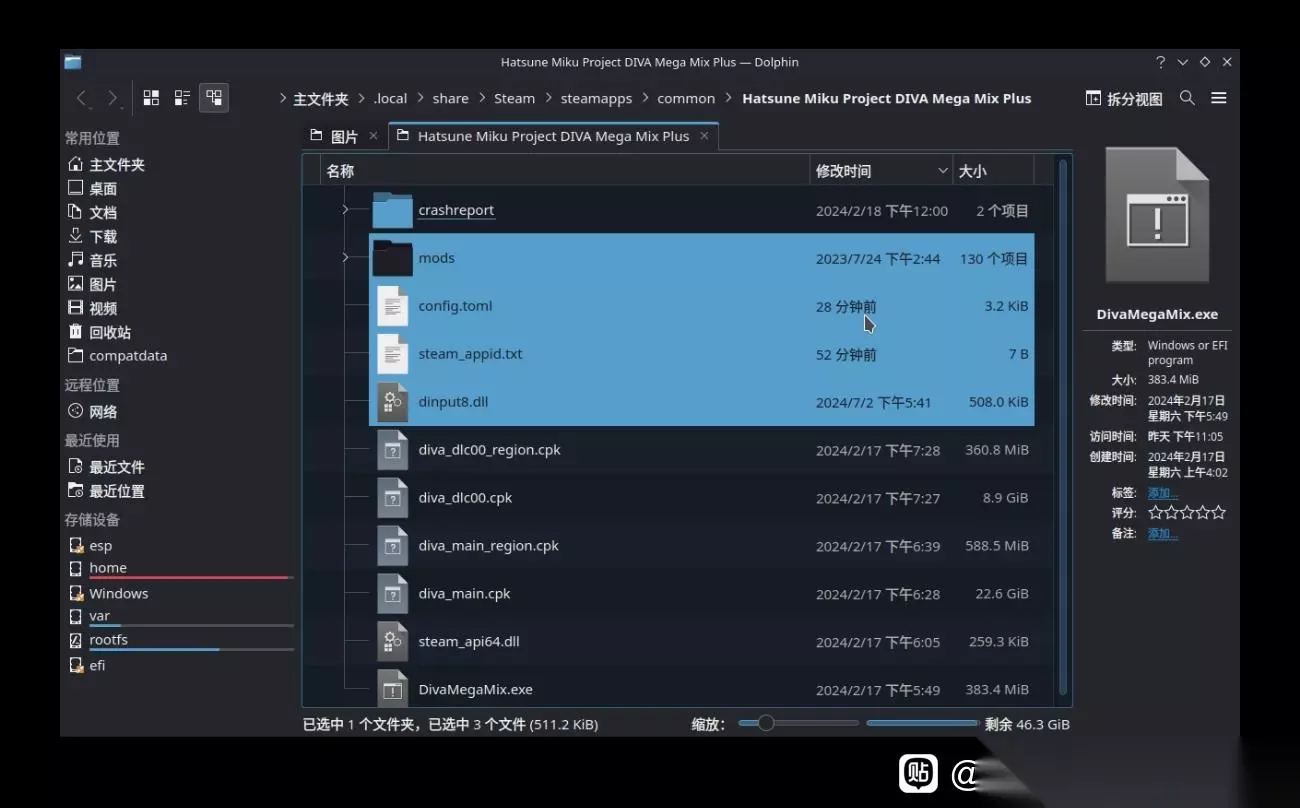Click the 修改时间 column sort arrow
This screenshot has height=808, width=1300.
click(x=942, y=171)
